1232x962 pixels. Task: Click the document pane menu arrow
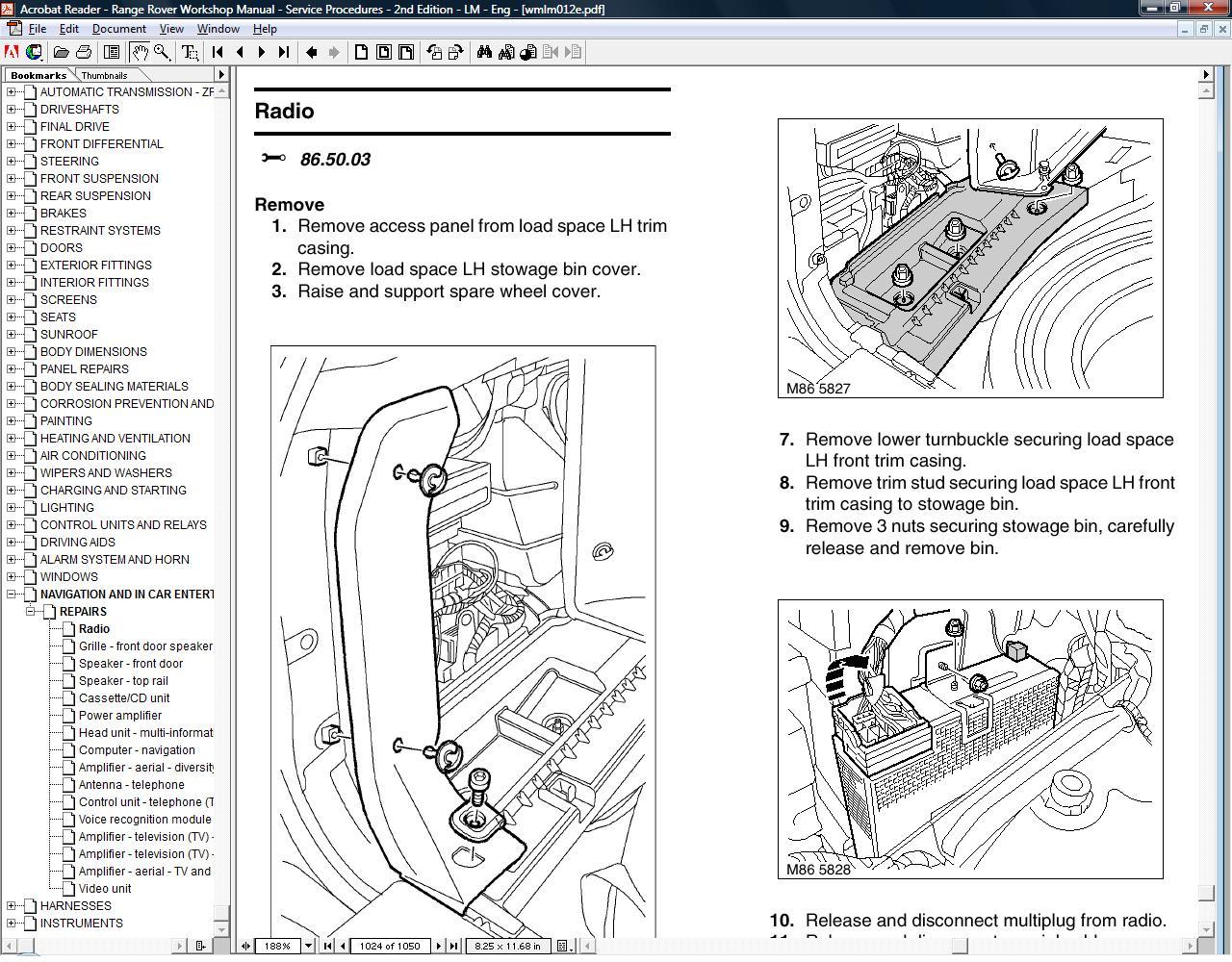(1205, 74)
